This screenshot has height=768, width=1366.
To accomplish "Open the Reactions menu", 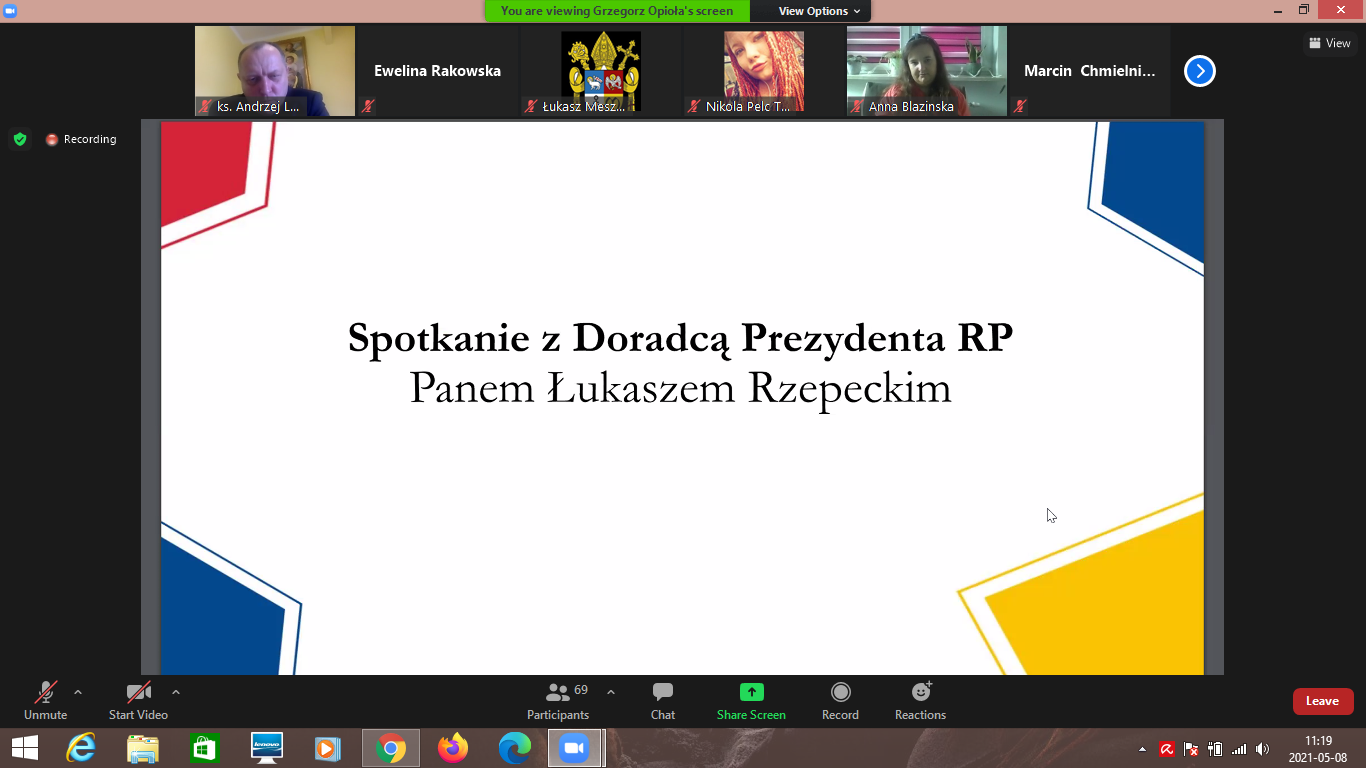I will tap(921, 700).
